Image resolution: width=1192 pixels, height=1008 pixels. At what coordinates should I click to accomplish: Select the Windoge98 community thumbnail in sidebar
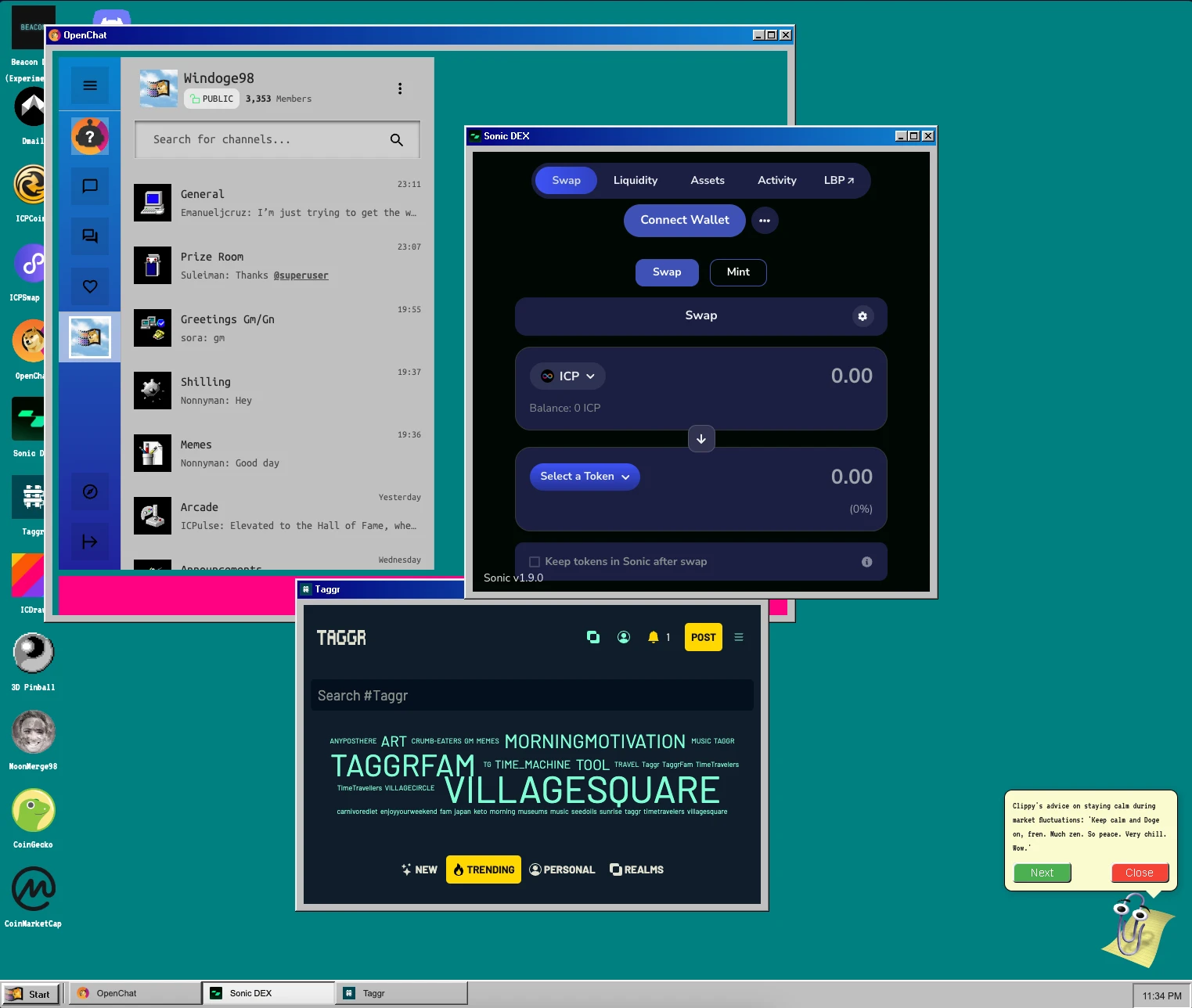[90, 337]
